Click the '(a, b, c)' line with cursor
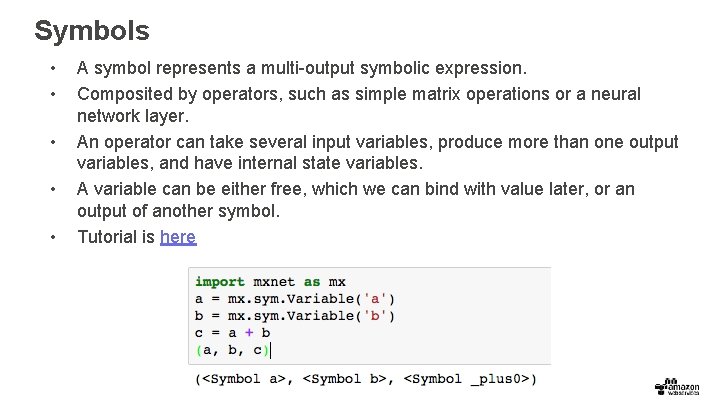 tap(232, 350)
